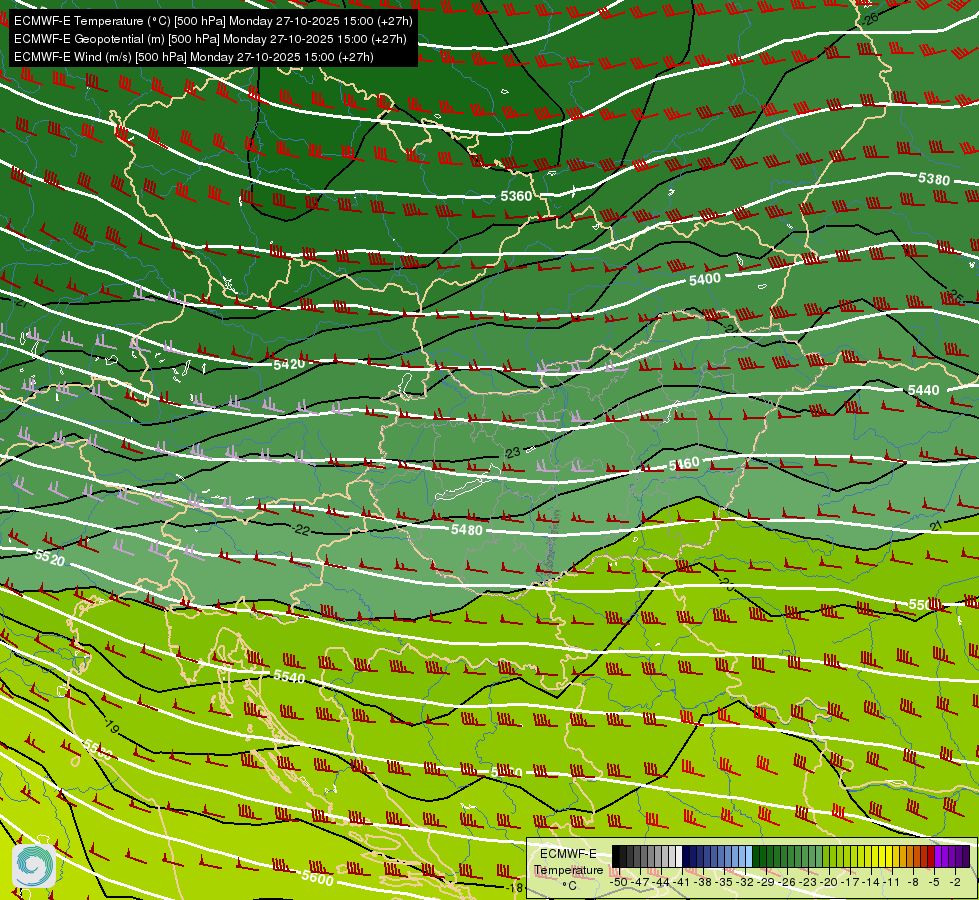The width and height of the screenshot is (979, 900).
Task: Click the -23 isotherm label on the map
Action: [512, 453]
